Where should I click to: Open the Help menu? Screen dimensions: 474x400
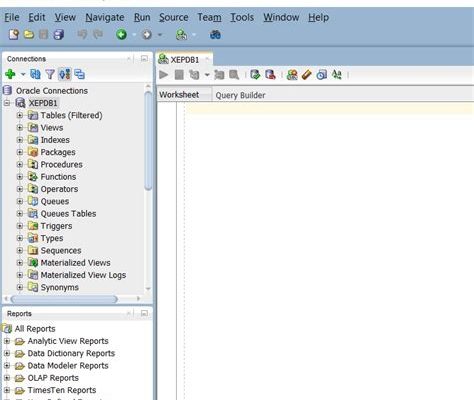(x=318, y=17)
